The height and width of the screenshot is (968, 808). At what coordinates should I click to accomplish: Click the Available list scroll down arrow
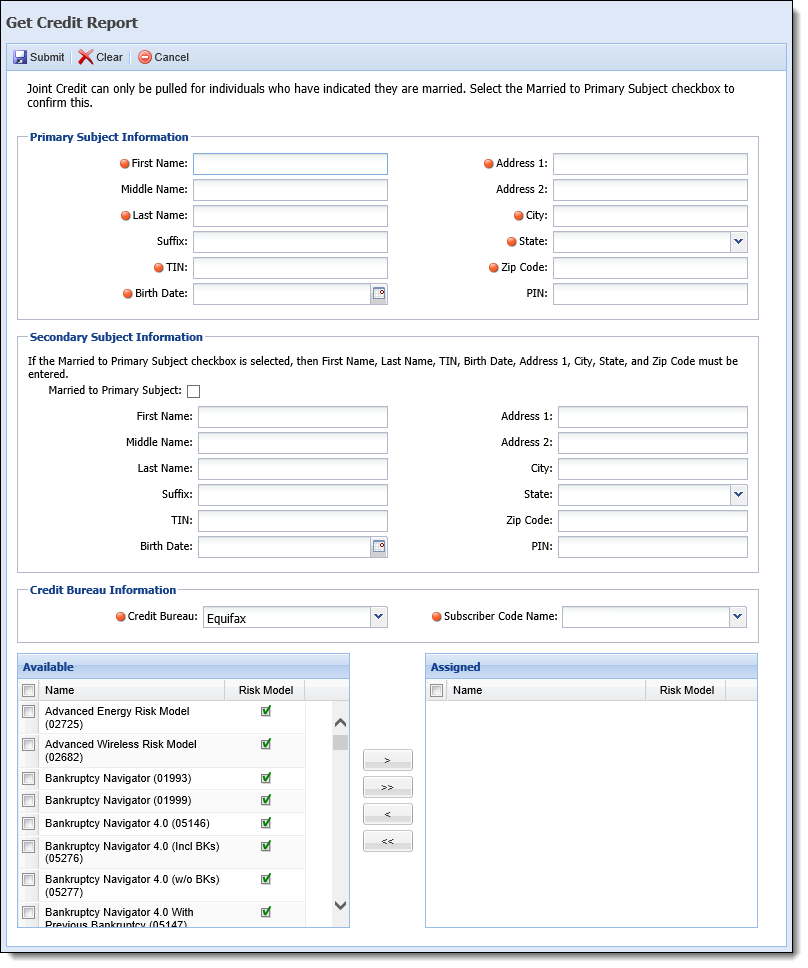340,906
